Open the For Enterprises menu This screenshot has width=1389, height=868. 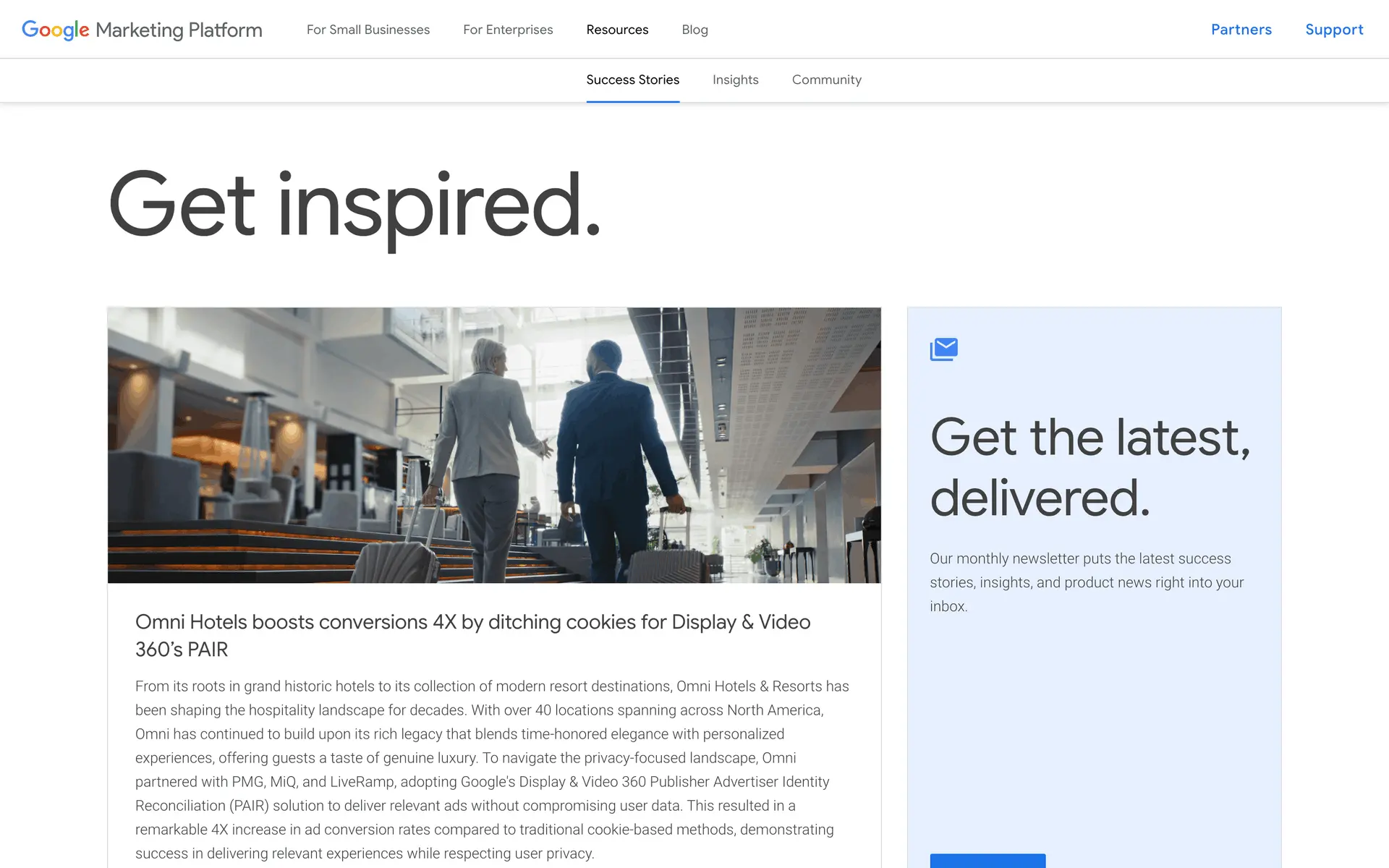(x=508, y=30)
